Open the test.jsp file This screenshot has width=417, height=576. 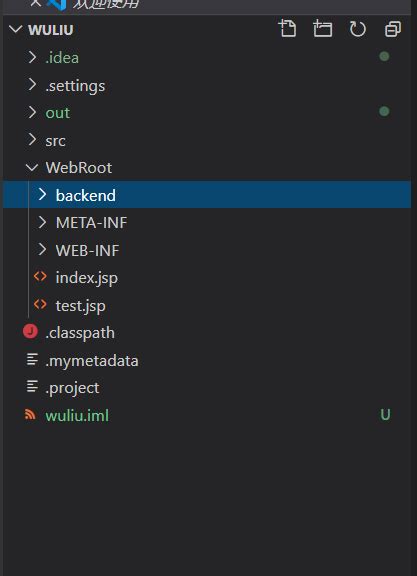click(x=207, y=305)
